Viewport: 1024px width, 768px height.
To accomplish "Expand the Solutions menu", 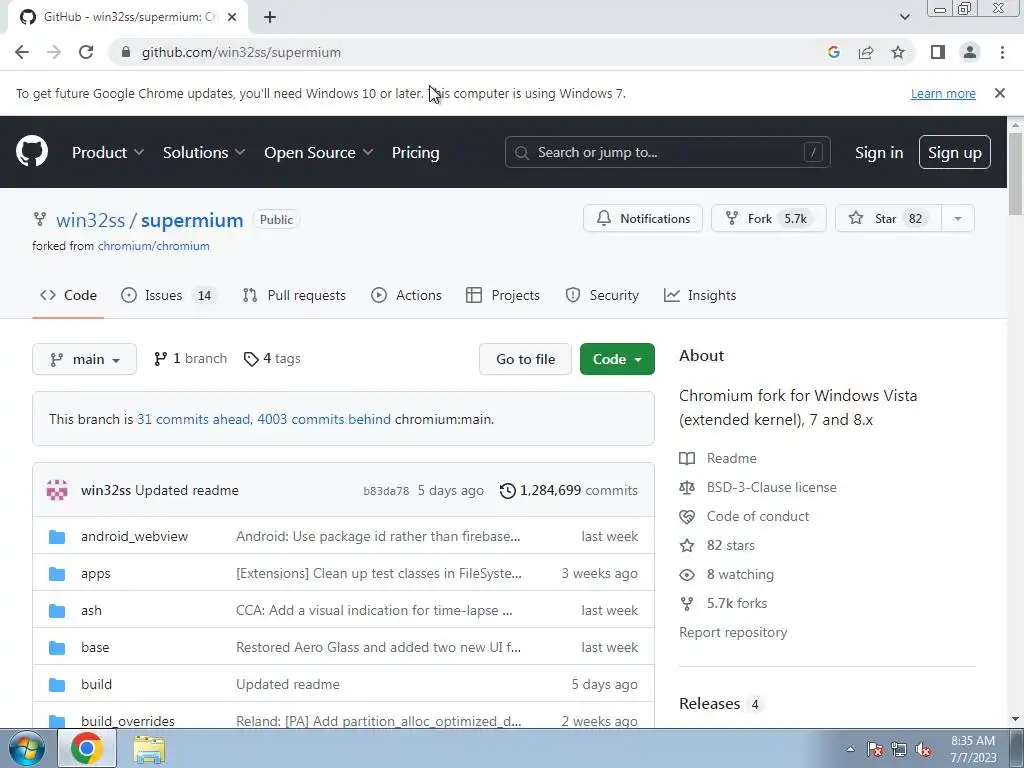I will point(204,152).
